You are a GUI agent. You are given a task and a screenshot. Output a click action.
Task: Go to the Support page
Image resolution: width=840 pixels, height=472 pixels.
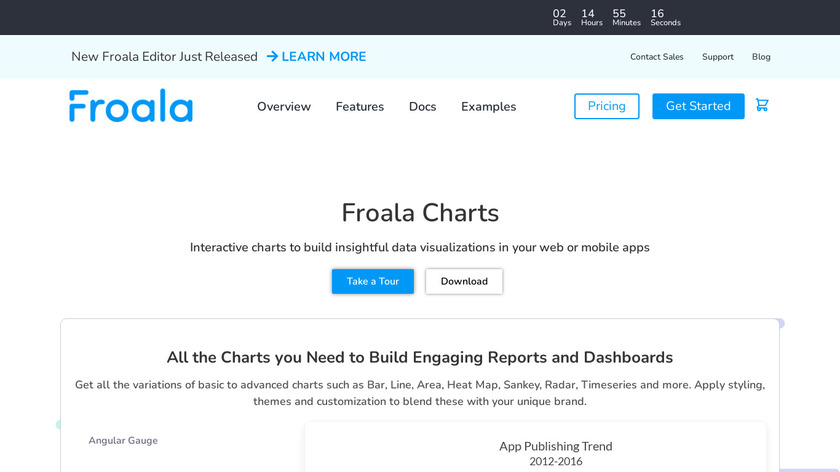717,57
